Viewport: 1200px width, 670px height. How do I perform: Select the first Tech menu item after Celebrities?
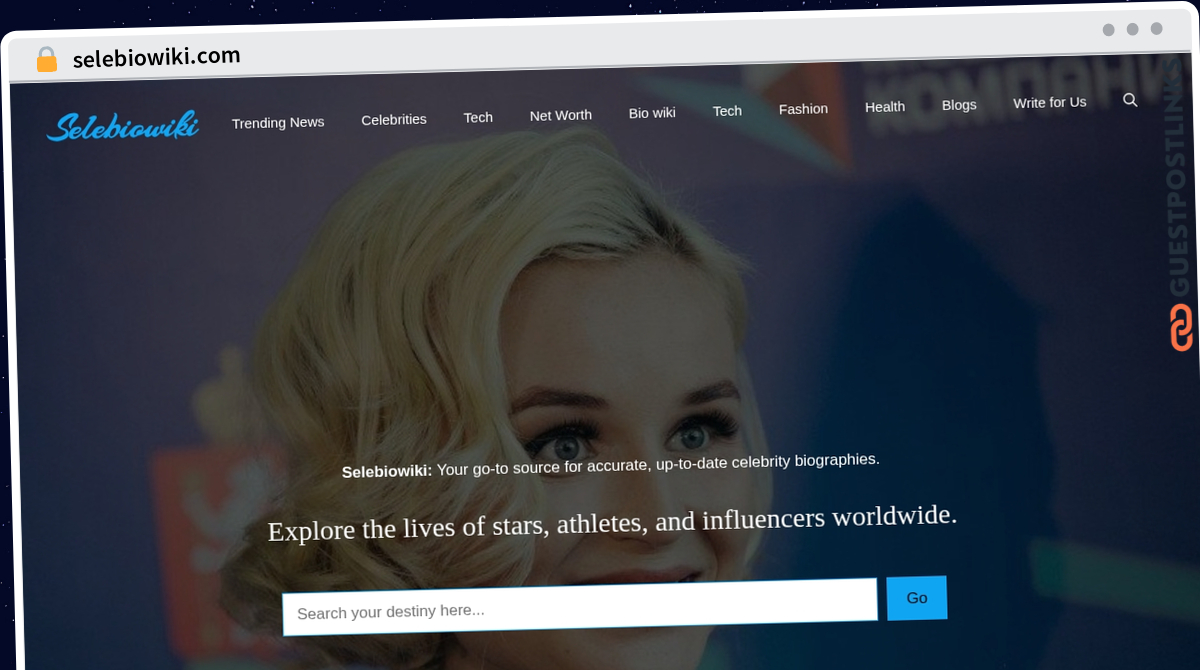tap(478, 117)
